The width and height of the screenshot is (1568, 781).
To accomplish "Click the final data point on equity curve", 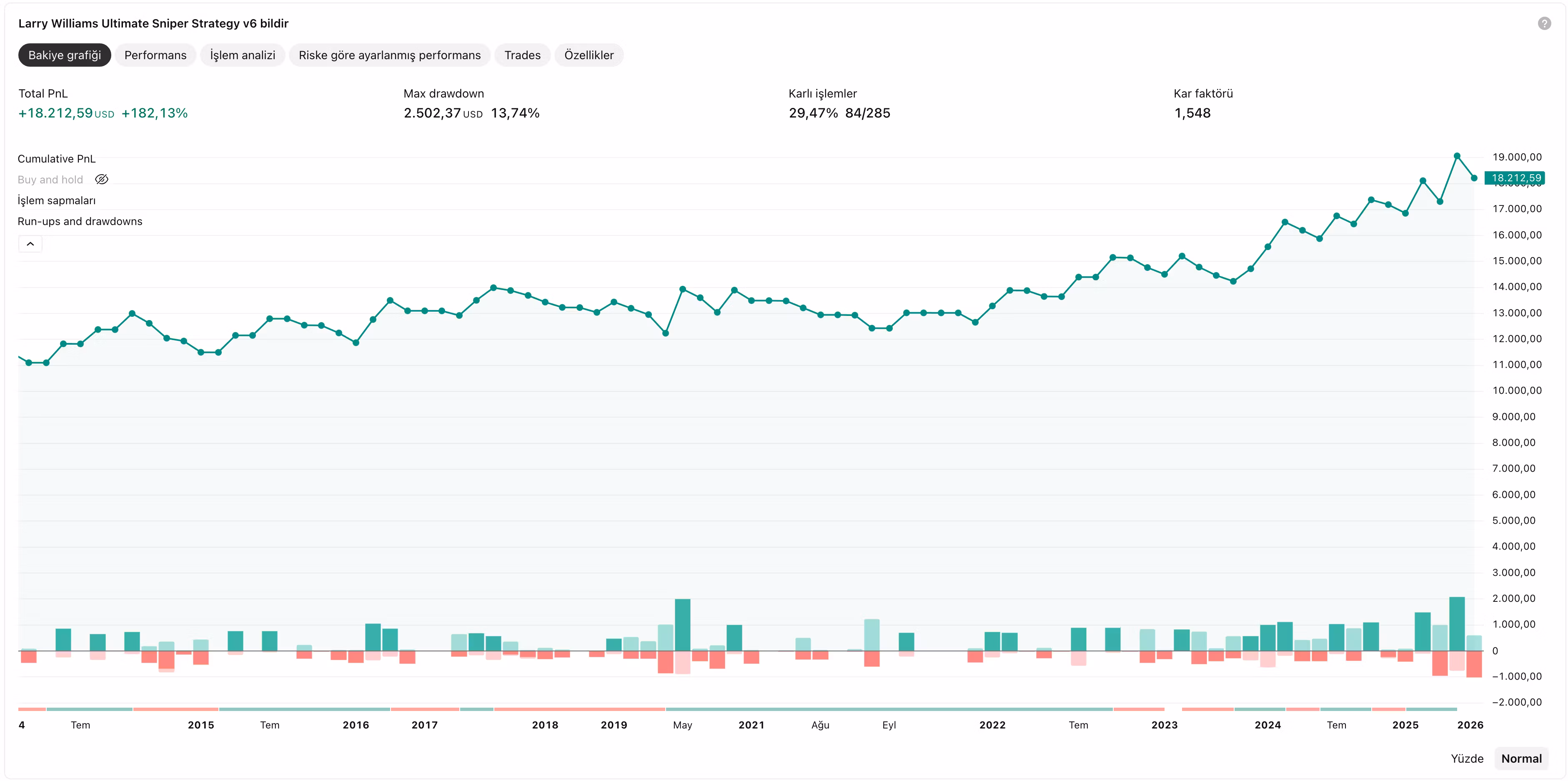I will (x=1474, y=178).
